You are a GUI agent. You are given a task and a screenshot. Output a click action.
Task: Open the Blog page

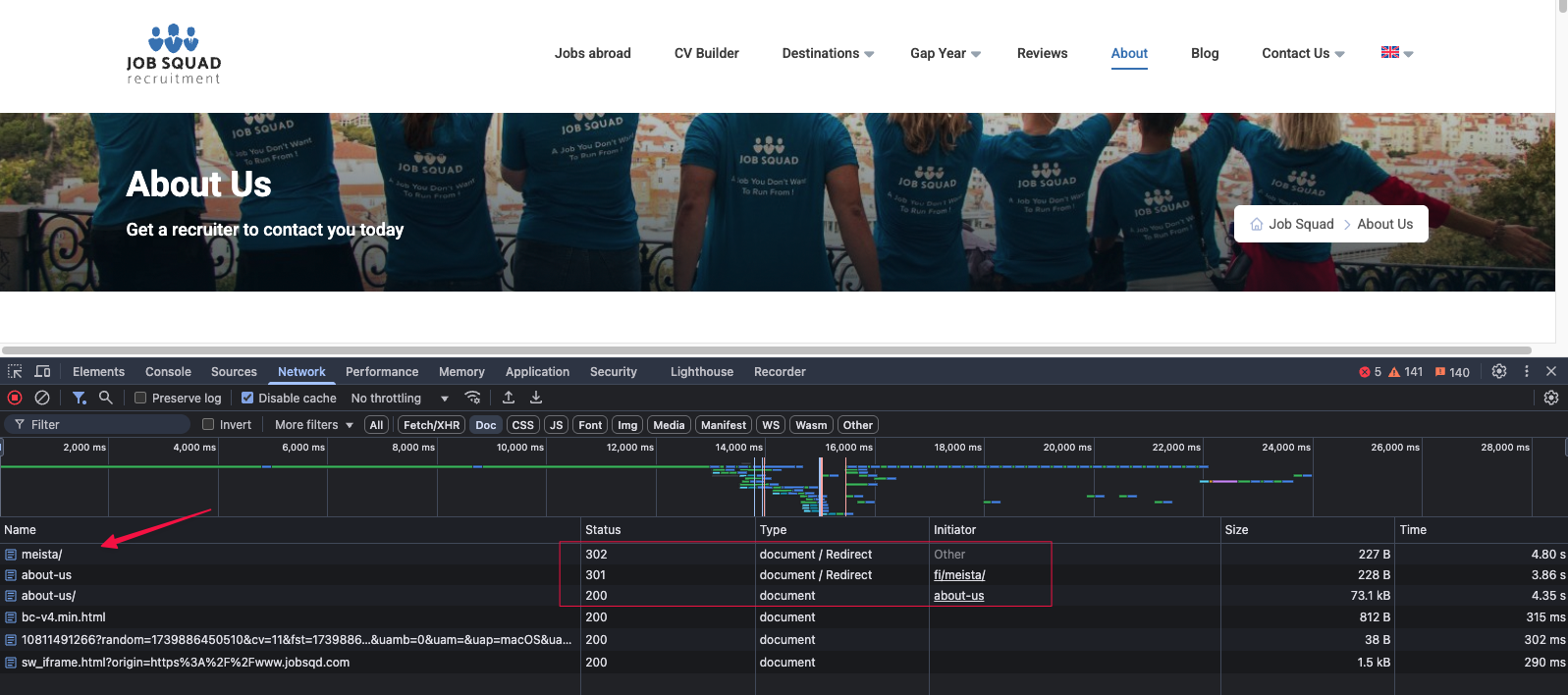[1205, 53]
